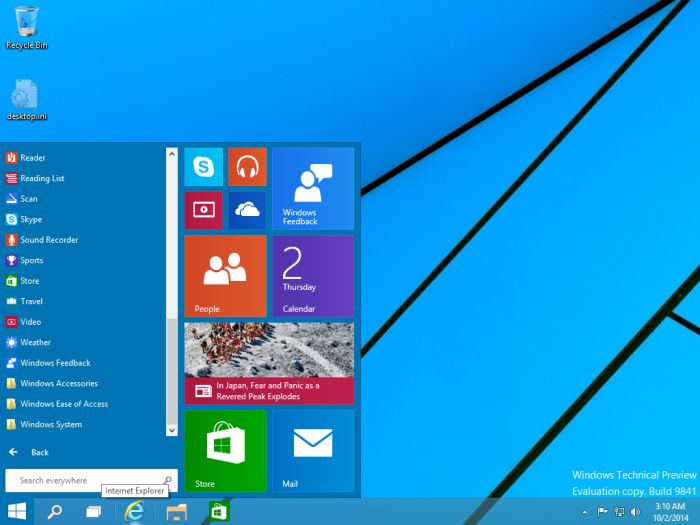Show hidden icons in system tray

click(585, 511)
